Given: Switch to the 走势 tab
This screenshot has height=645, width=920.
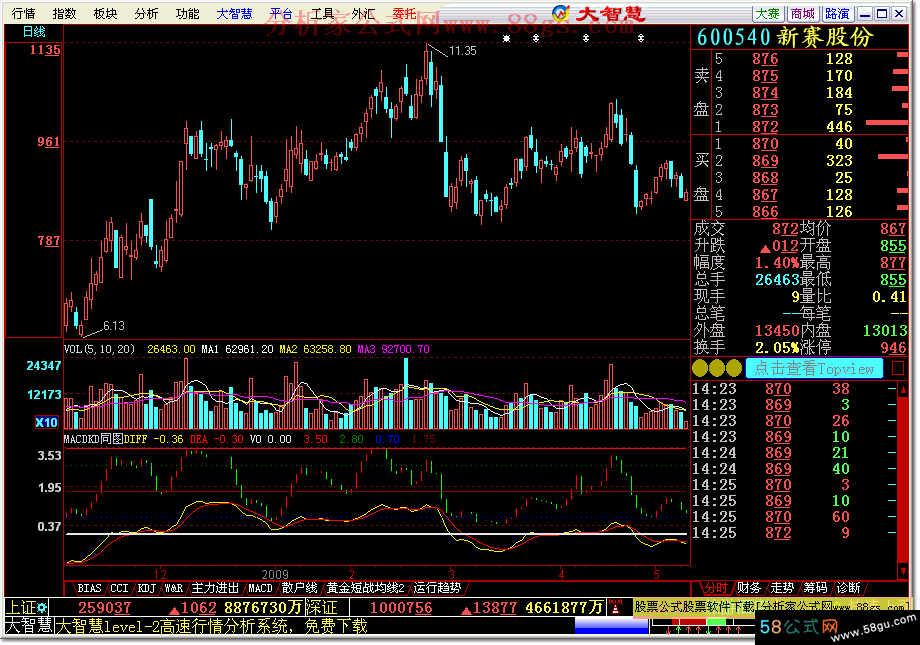Looking at the screenshot, I should click(x=782, y=588).
